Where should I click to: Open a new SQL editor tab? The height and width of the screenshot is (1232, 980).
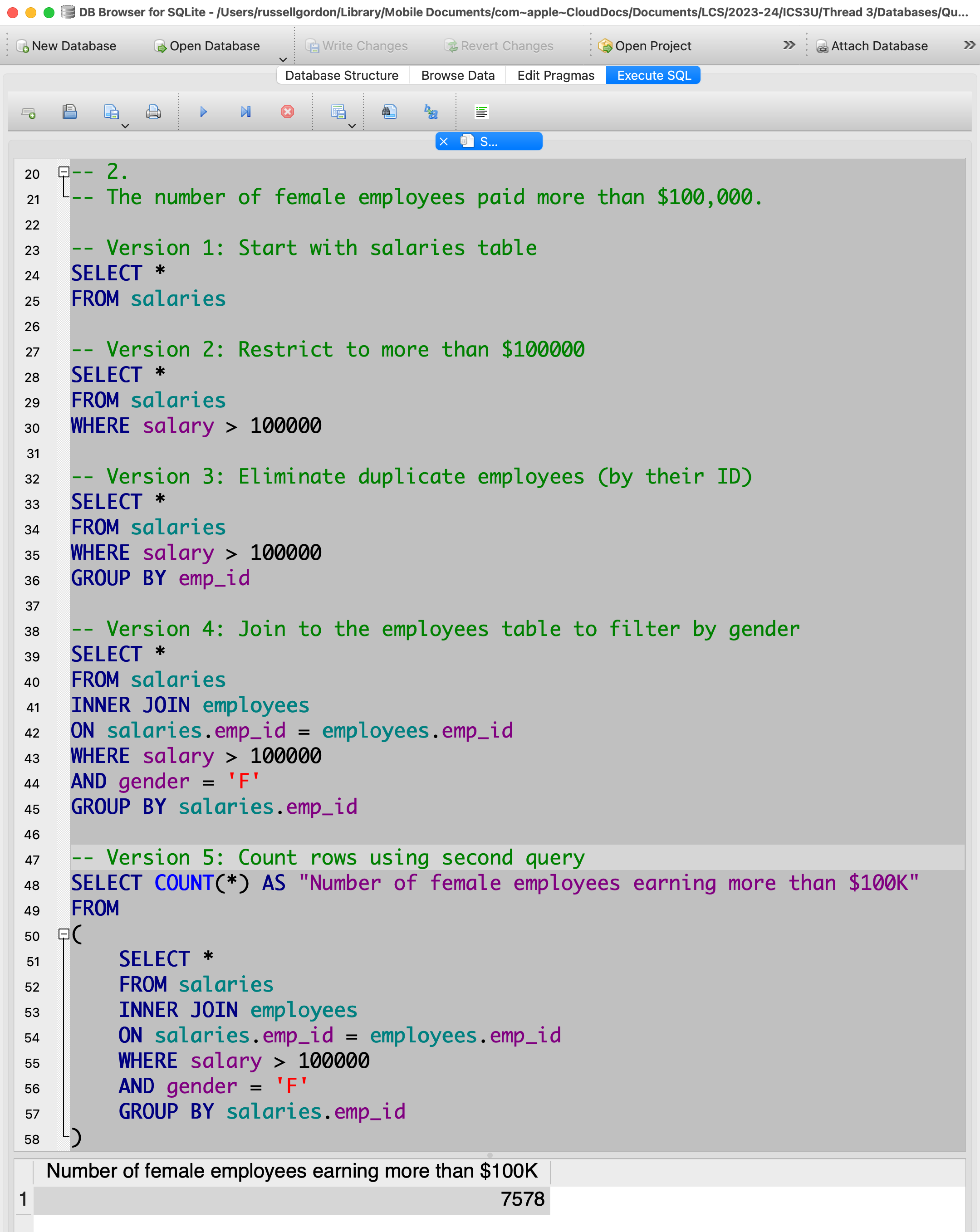28,112
